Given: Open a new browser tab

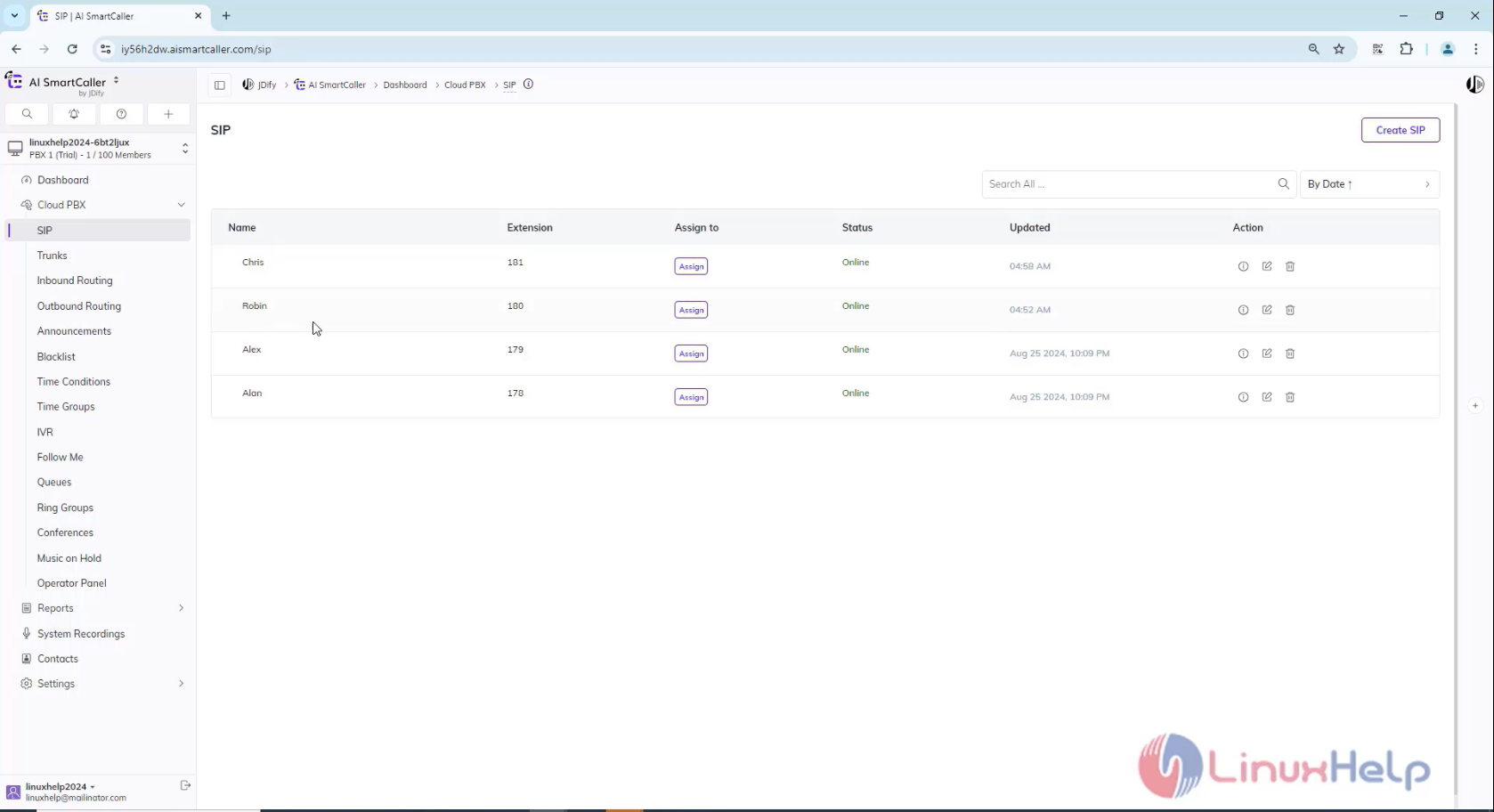Looking at the screenshot, I should coord(226,16).
